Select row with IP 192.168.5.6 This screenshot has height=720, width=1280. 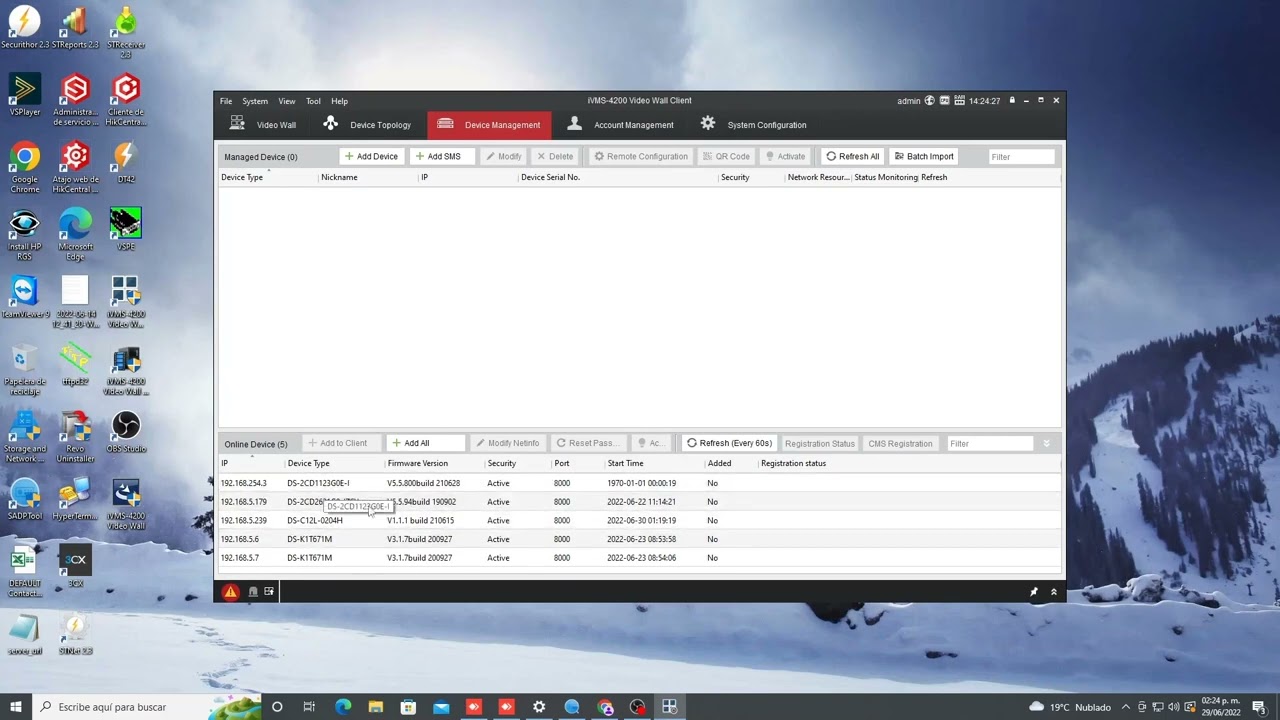[640, 539]
